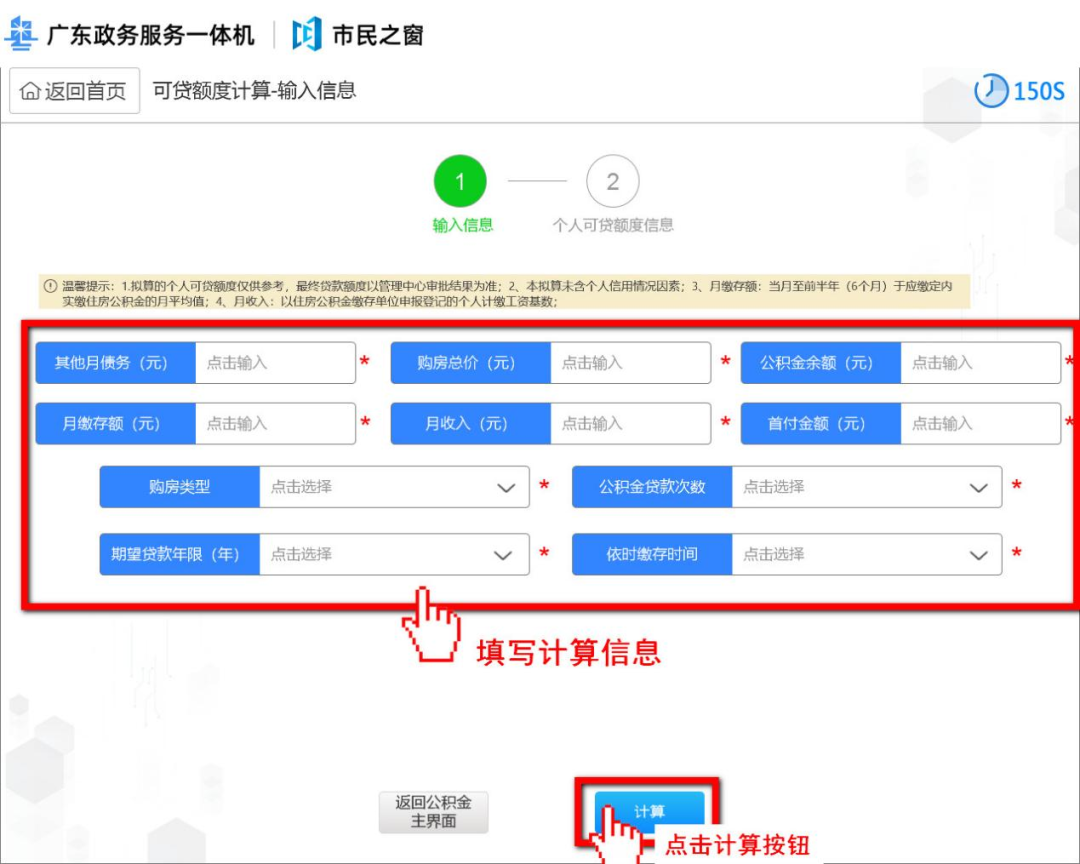The image size is (1080, 864).
Task: Open the 期望贷款年限 dropdown
Action: click(x=394, y=554)
